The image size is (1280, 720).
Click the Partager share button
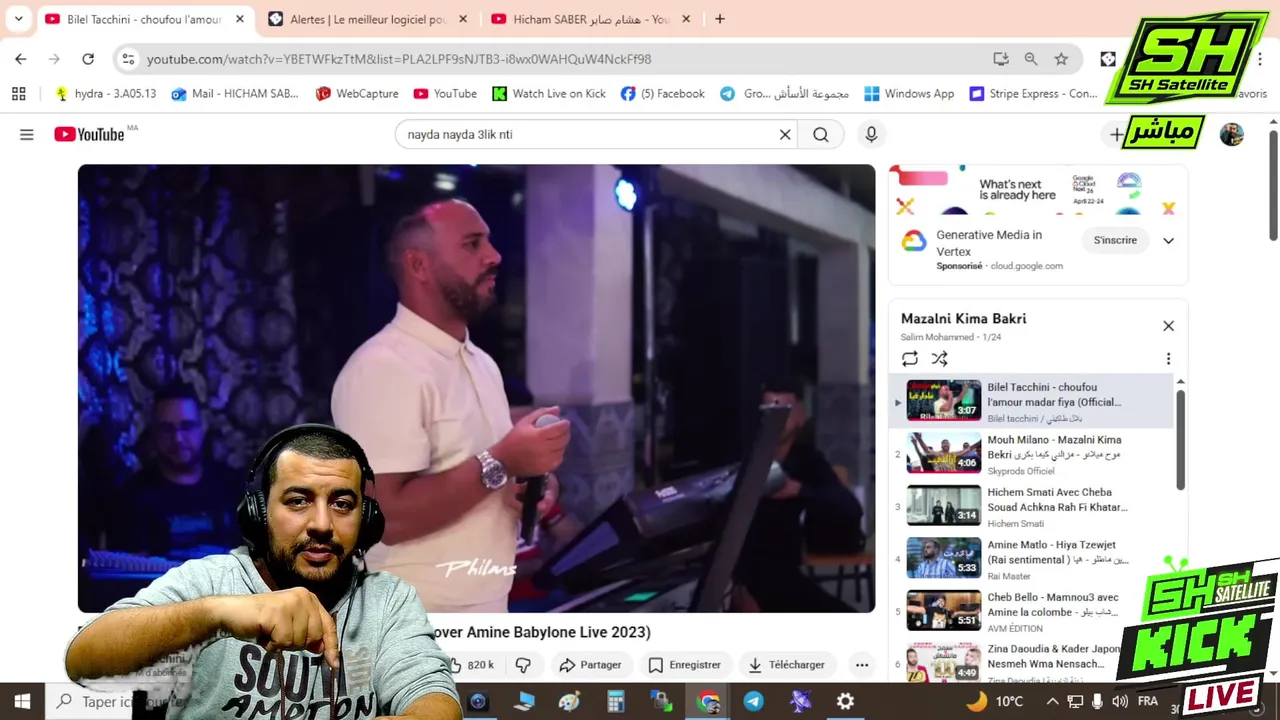point(590,665)
